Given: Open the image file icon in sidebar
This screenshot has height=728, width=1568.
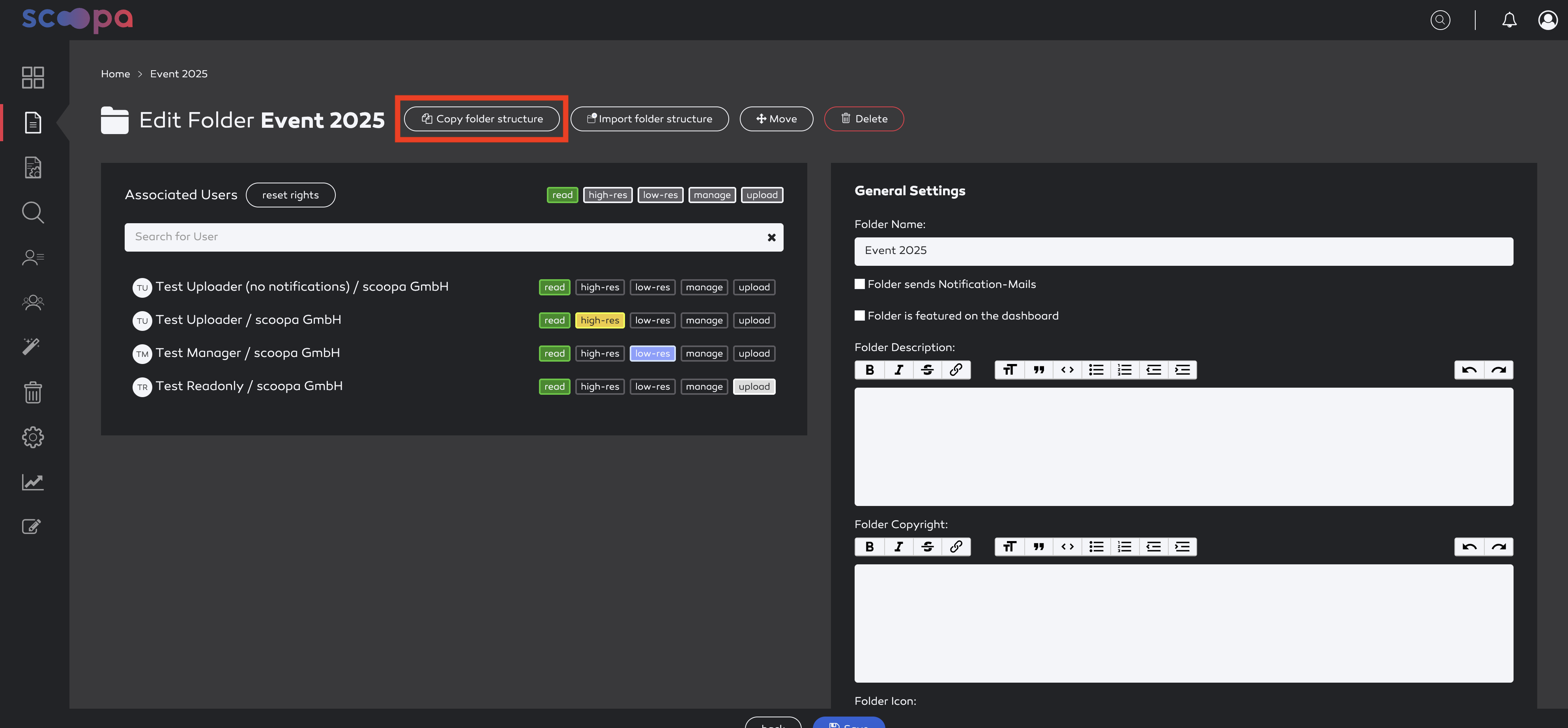Looking at the screenshot, I should coord(33,167).
